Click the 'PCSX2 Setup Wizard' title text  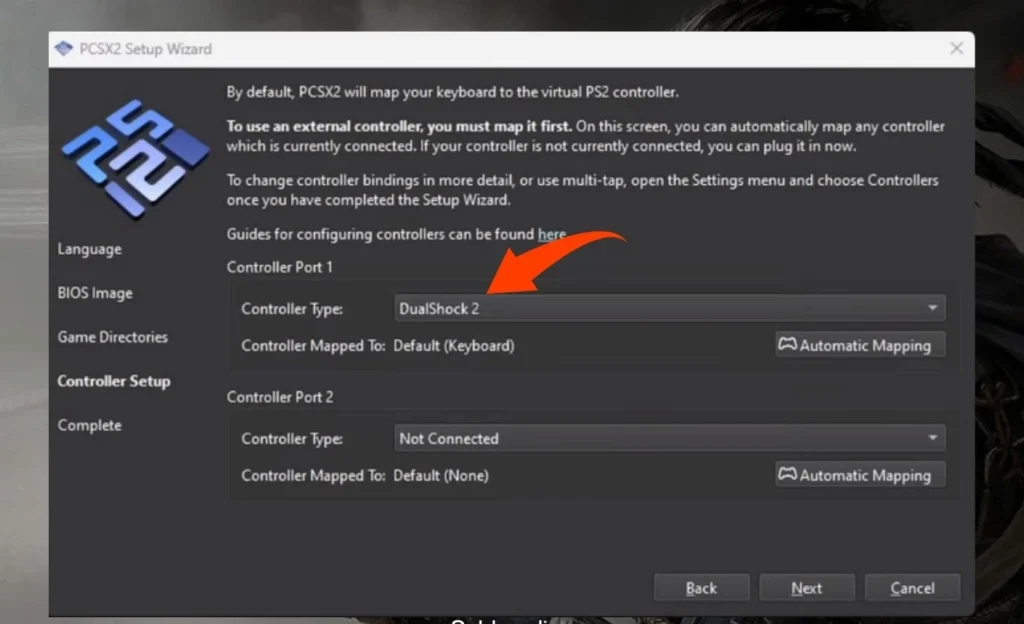[x=146, y=49]
